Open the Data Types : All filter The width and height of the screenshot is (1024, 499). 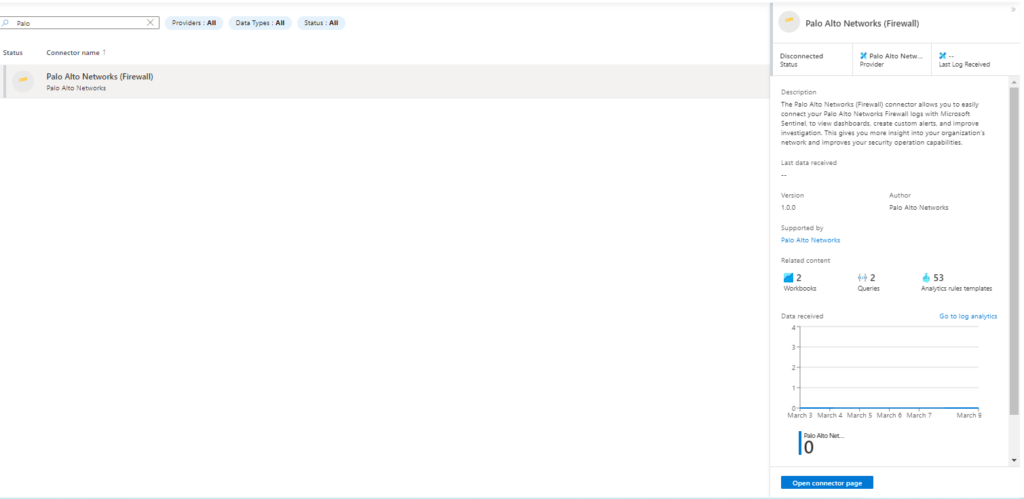(260, 23)
